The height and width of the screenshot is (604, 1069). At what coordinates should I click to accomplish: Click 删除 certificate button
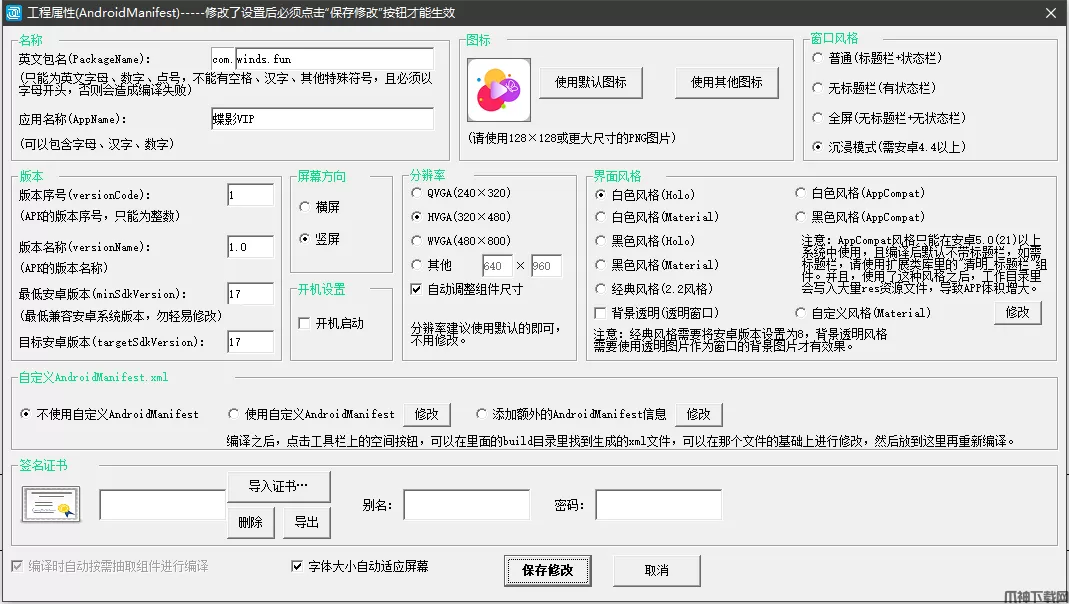[250, 522]
